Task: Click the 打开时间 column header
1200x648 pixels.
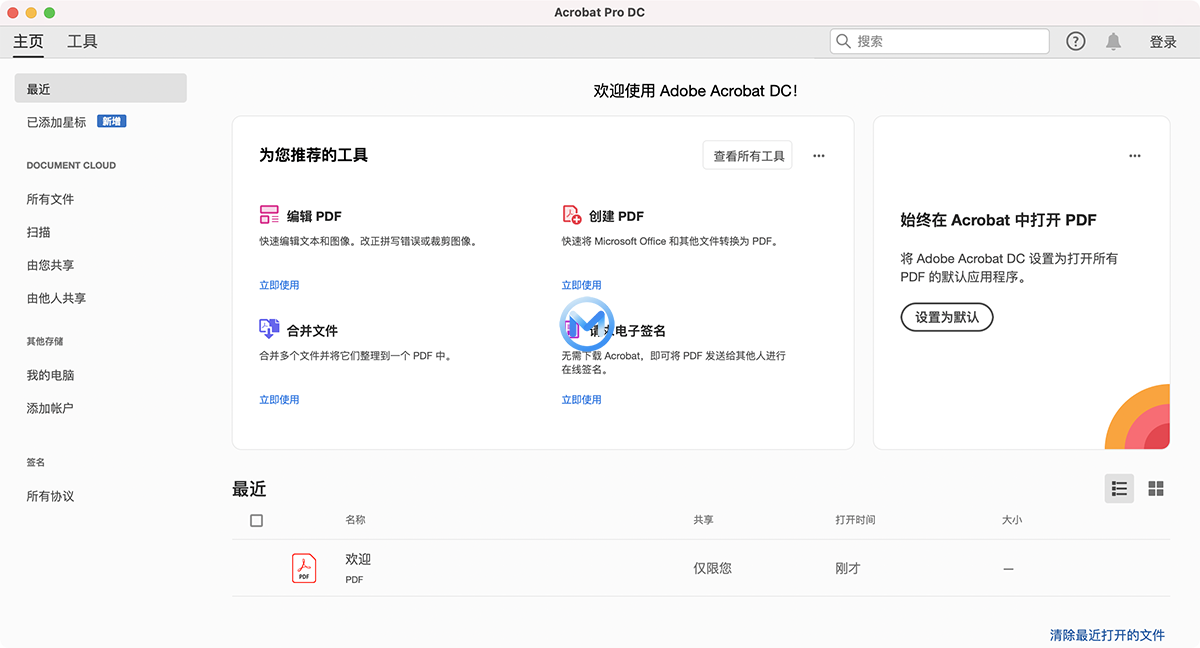Action: tap(855, 520)
